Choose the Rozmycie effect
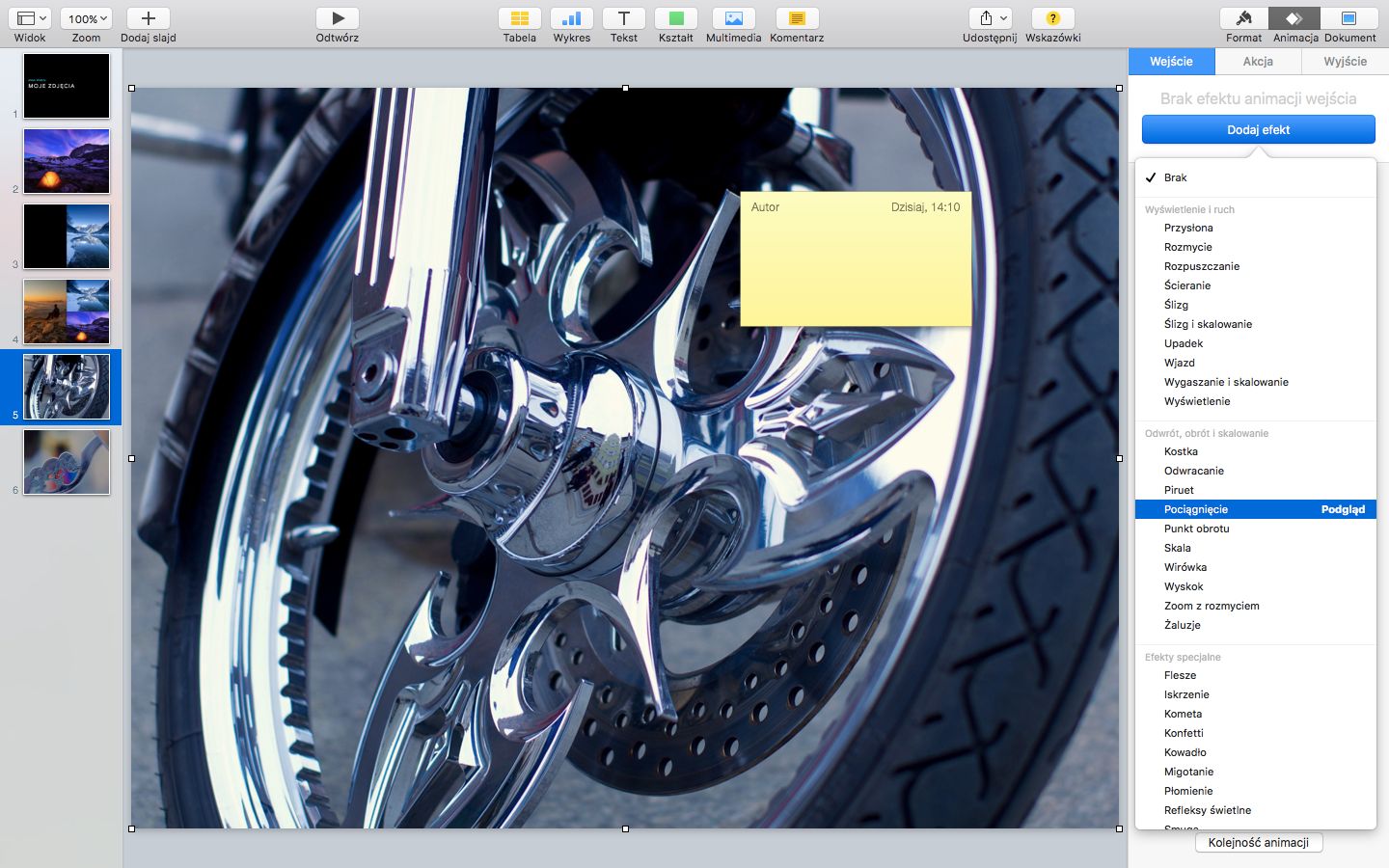This screenshot has height=868, width=1389. (1256, 247)
